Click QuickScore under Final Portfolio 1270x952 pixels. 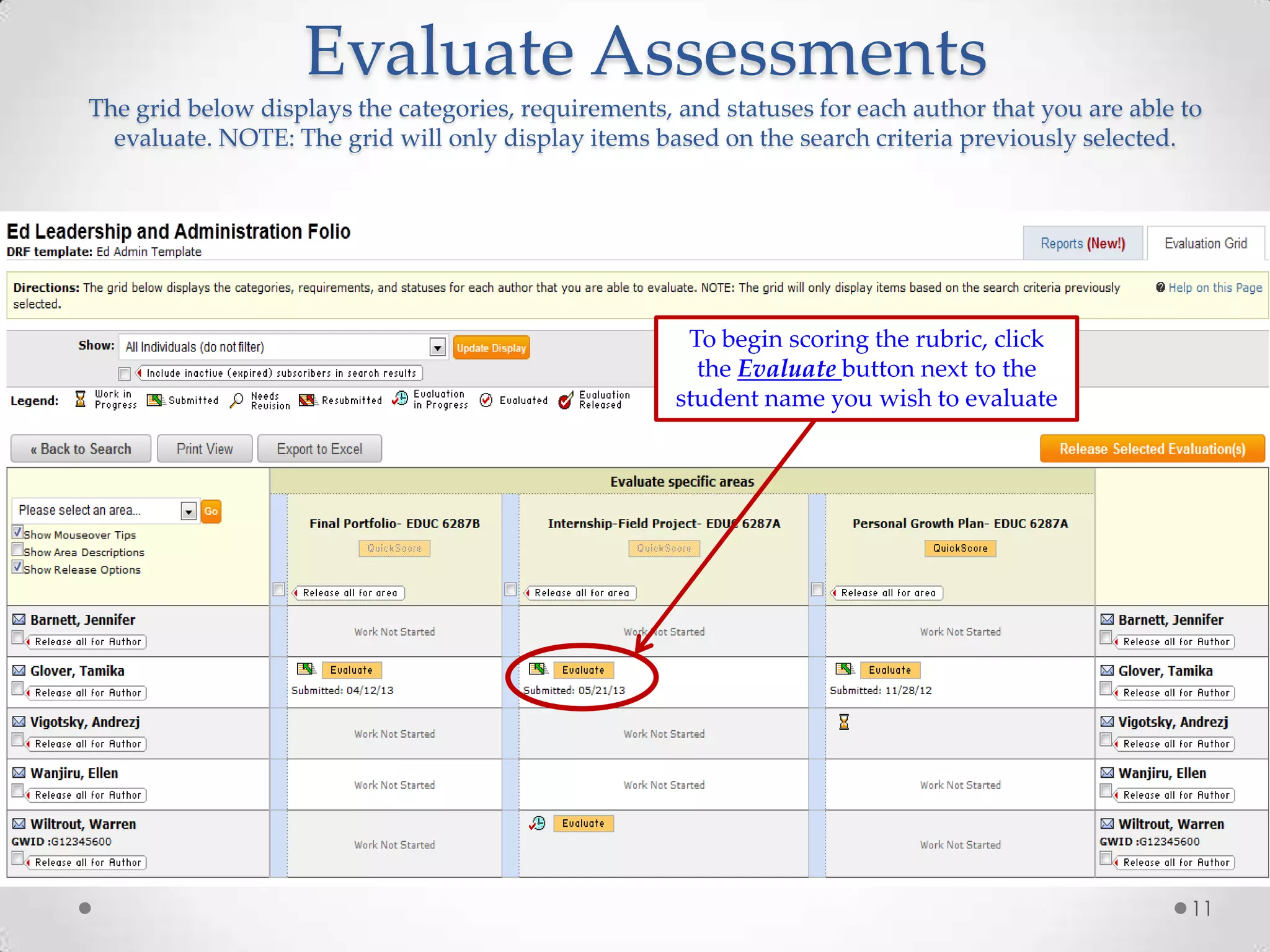[394, 548]
